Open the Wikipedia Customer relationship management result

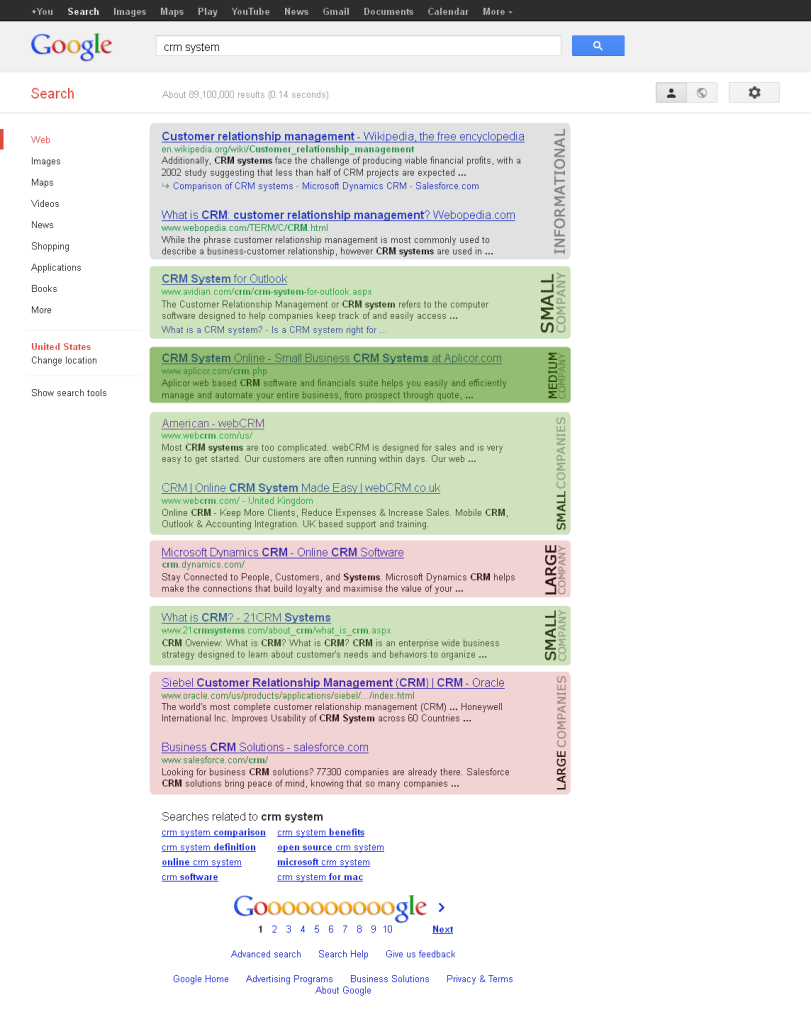[x=343, y=136]
